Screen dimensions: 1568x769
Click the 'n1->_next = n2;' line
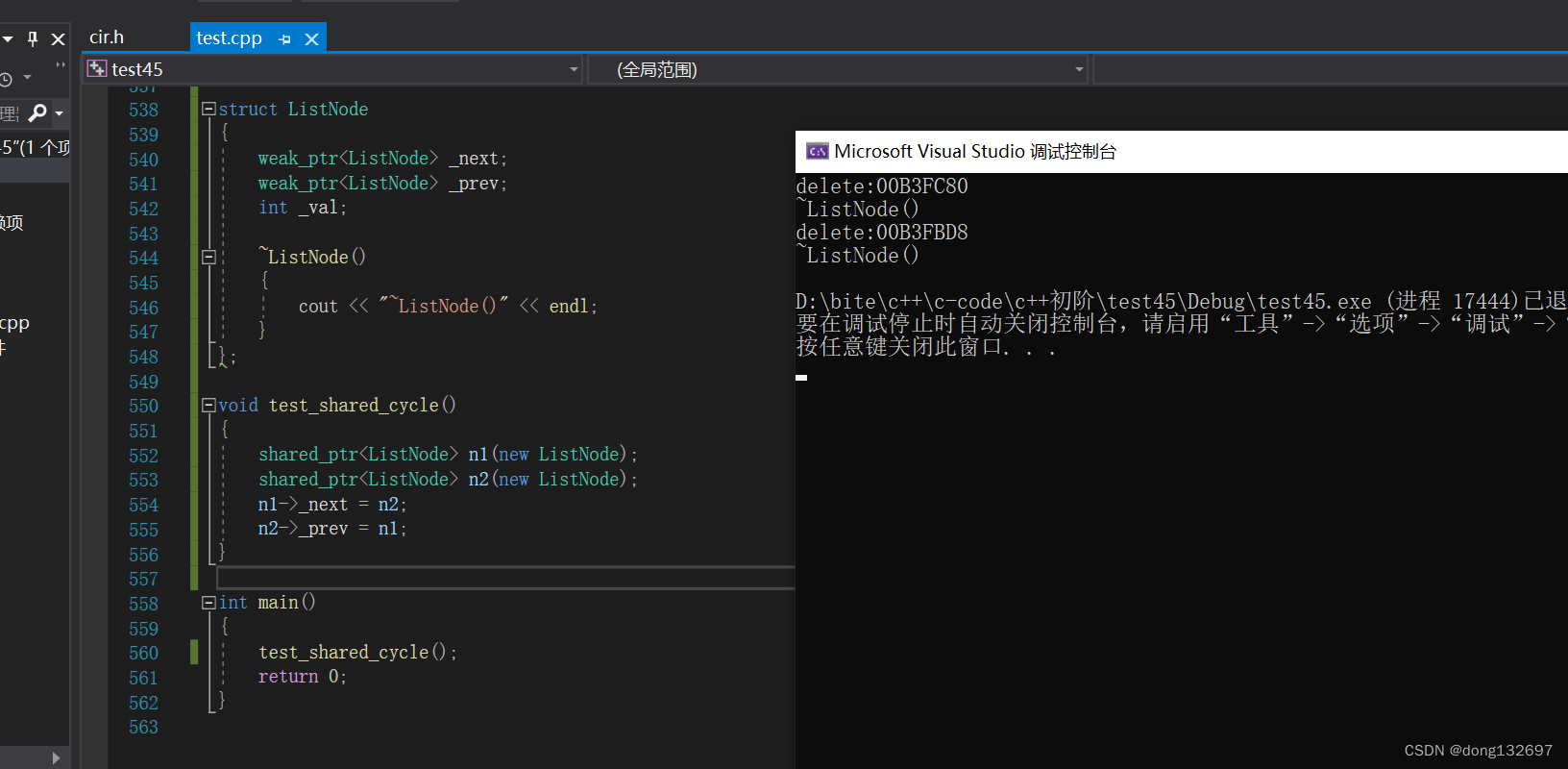pyautogui.click(x=332, y=504)
